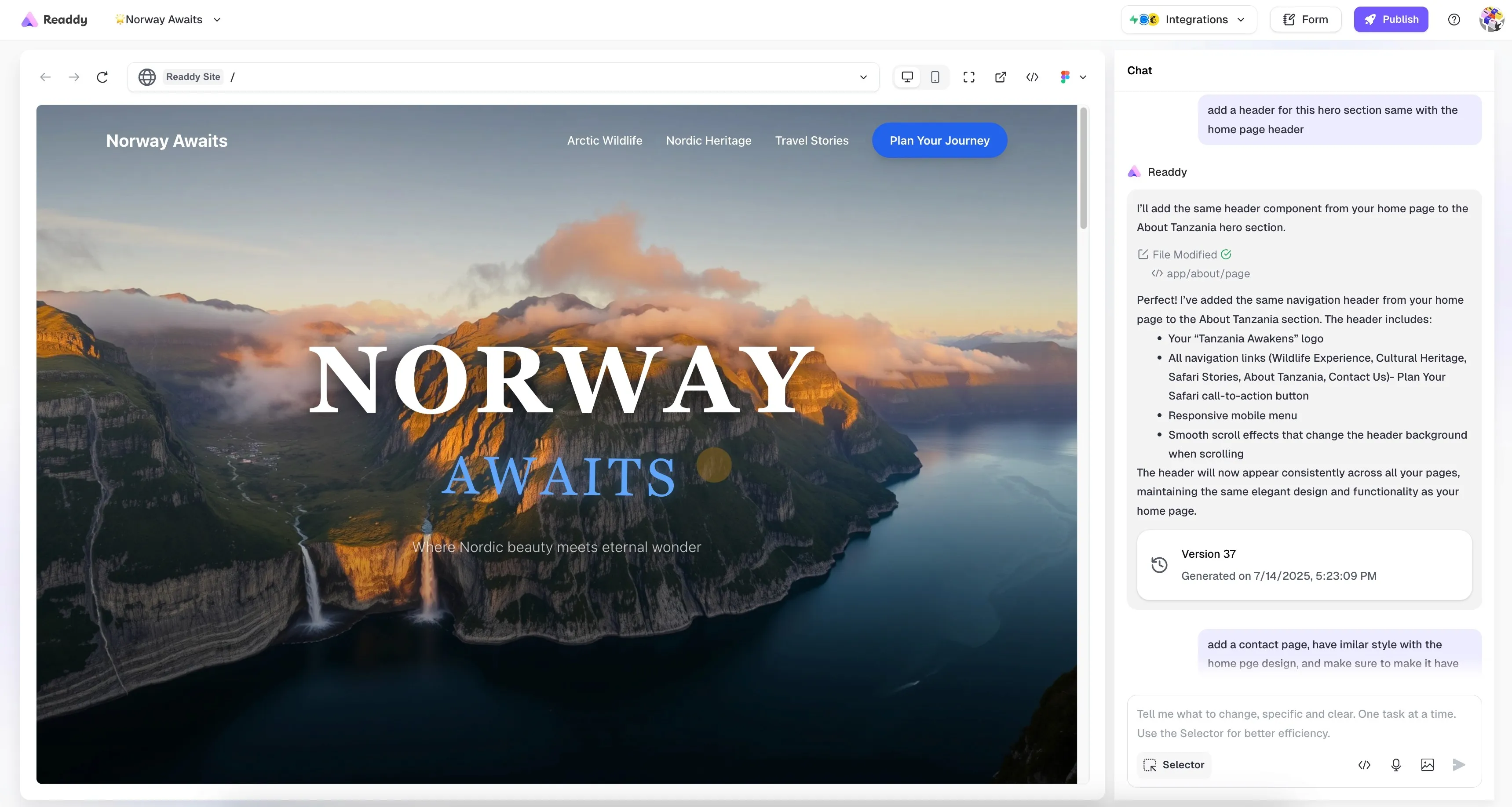Click the file modified green check icon
The height and width of the screenshot is (807, 1512).
coord(1226,254)
